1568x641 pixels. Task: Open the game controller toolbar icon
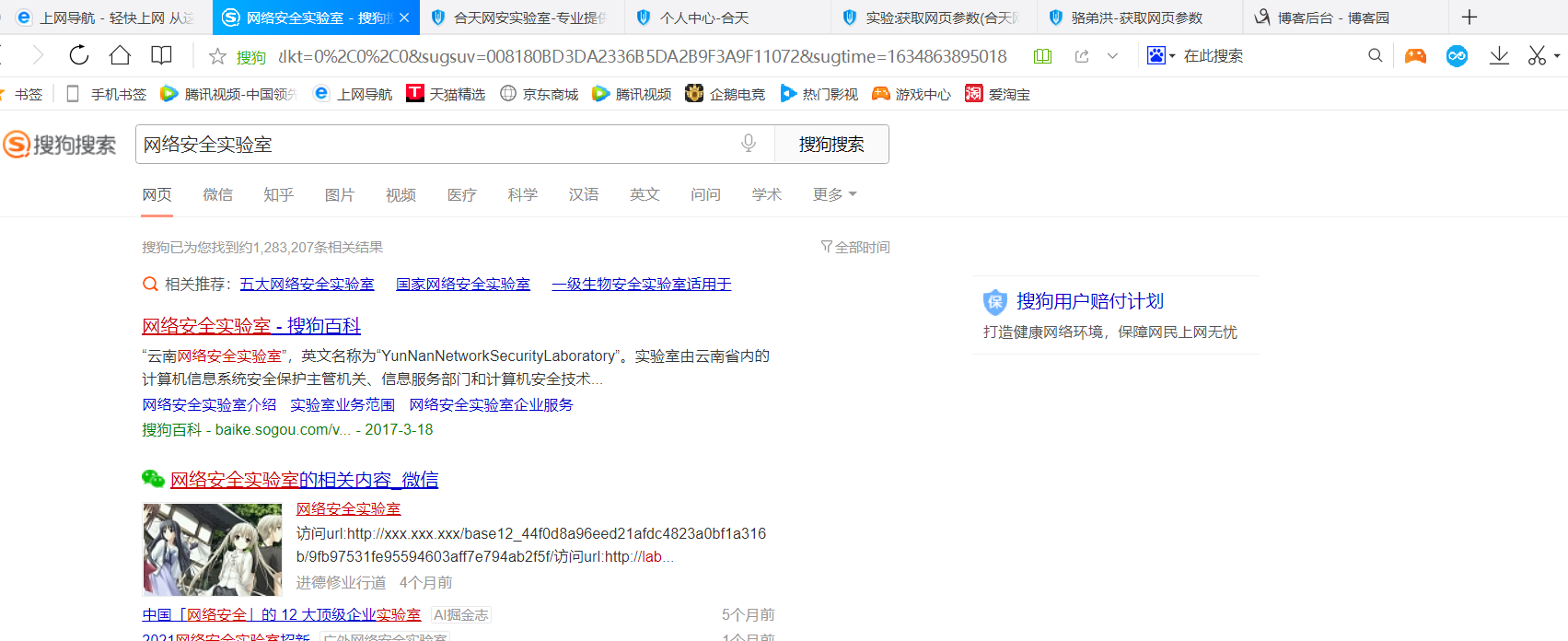pos(1415,56)
